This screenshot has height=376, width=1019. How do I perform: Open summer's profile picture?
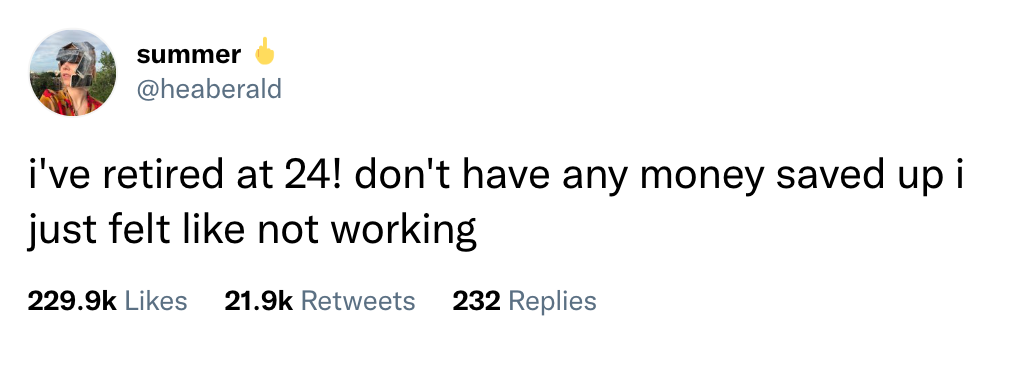pyautogui.click(x=73, y=73)
